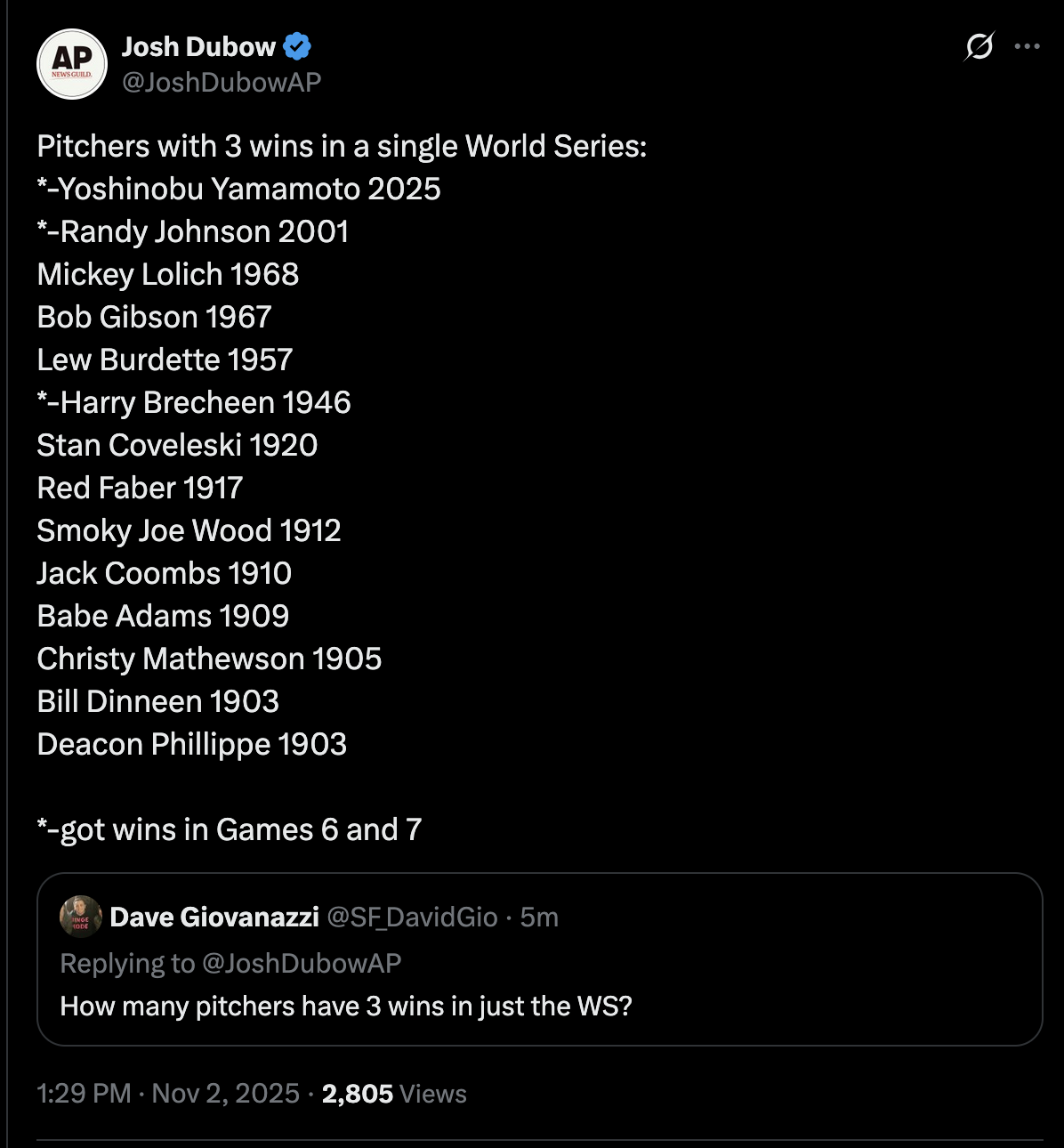Click the Replying to @JoshDubowAP line
The height and width of the screenshot is (1148, 1064).
(x=230, y=963)
